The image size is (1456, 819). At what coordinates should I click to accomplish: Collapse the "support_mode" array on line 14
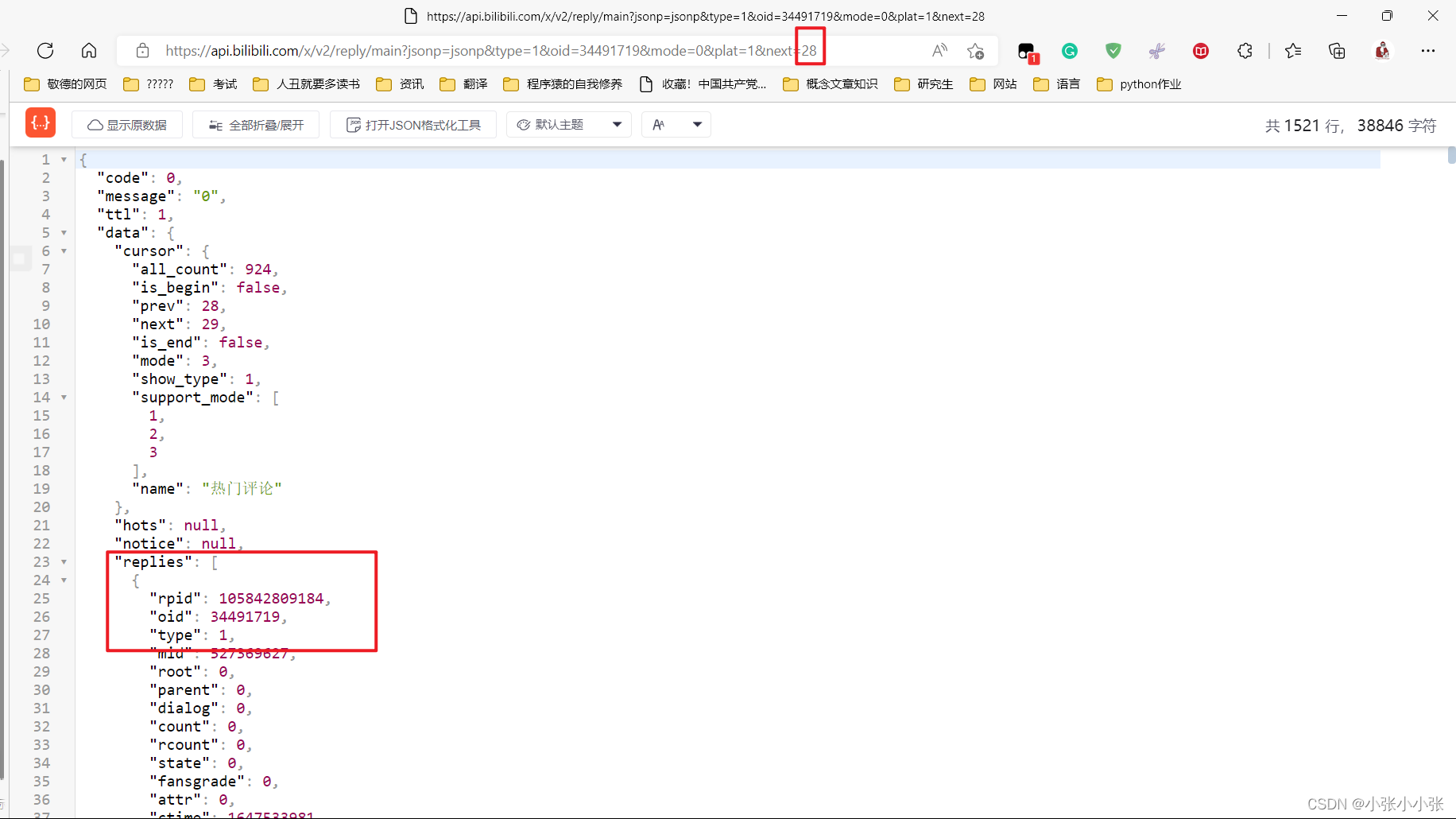pyautogui.click(x=64, y=398)
